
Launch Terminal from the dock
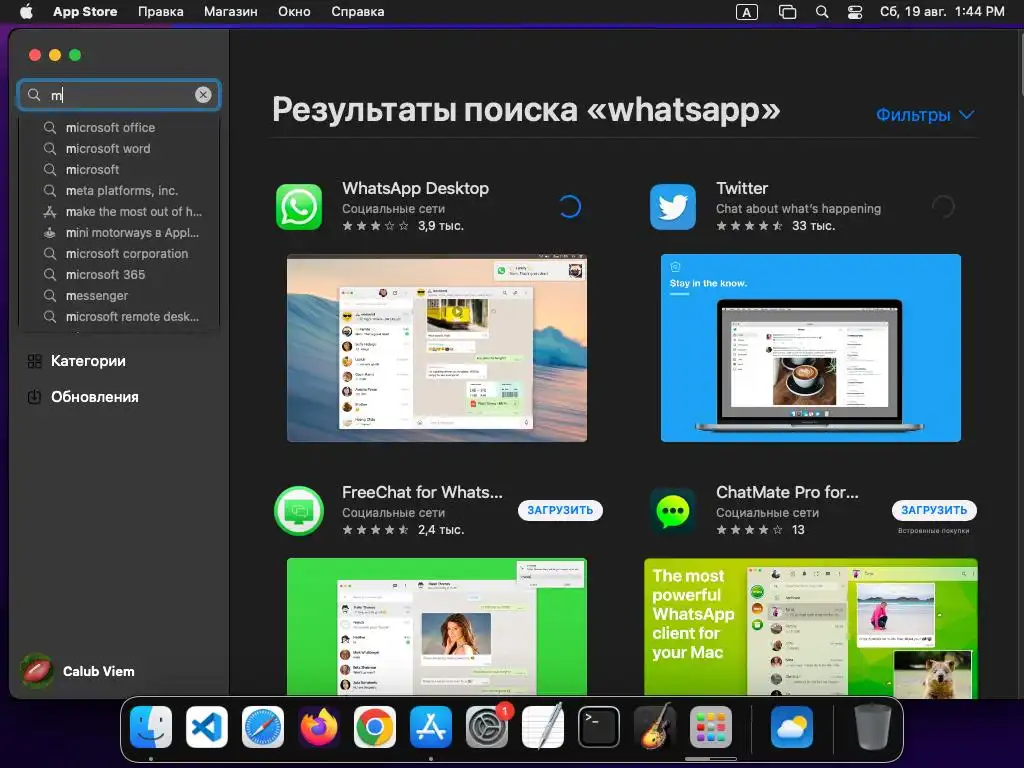(599, 727)
